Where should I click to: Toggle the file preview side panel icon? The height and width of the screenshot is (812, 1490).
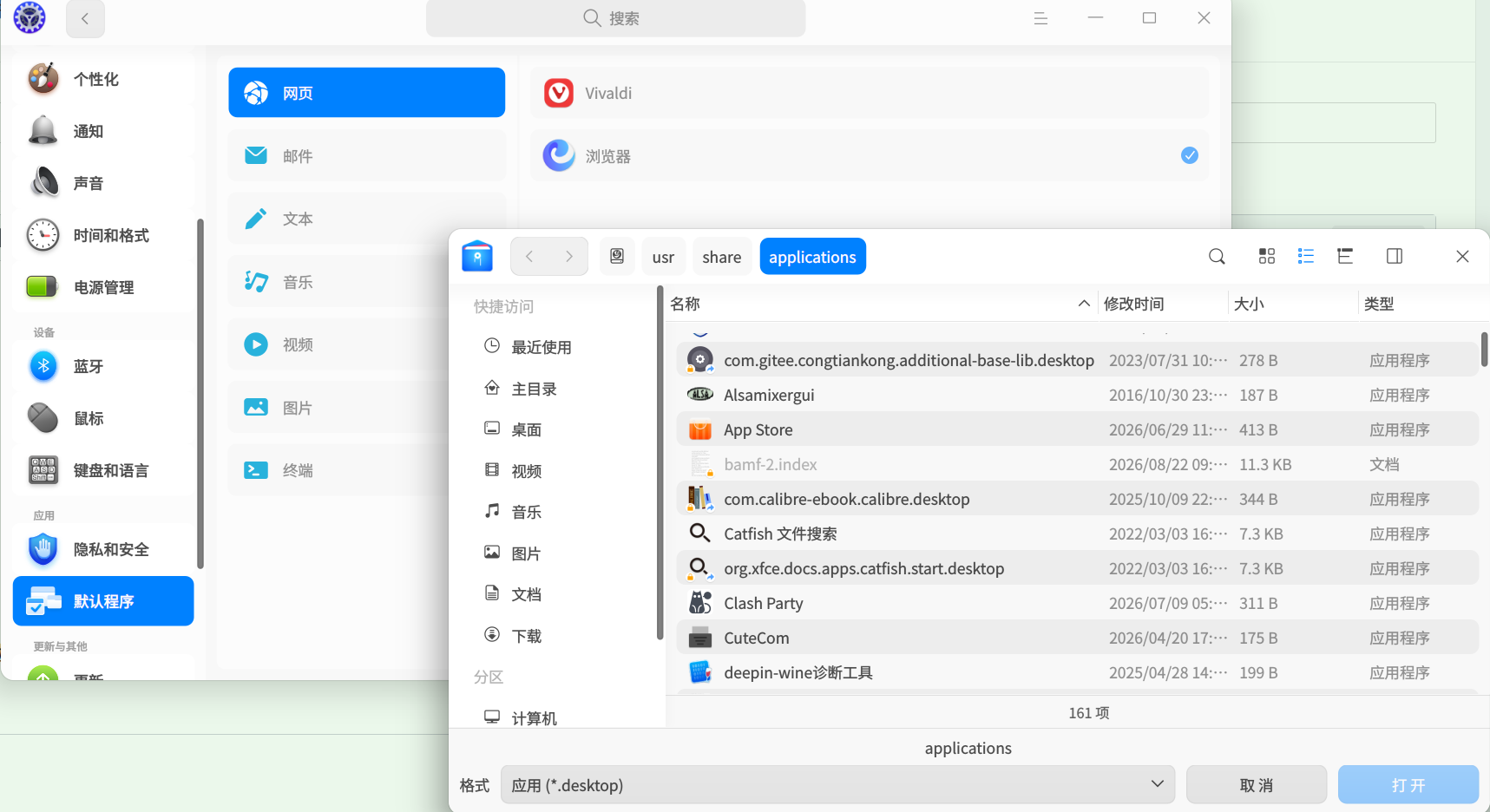(x=1395, y=256)
